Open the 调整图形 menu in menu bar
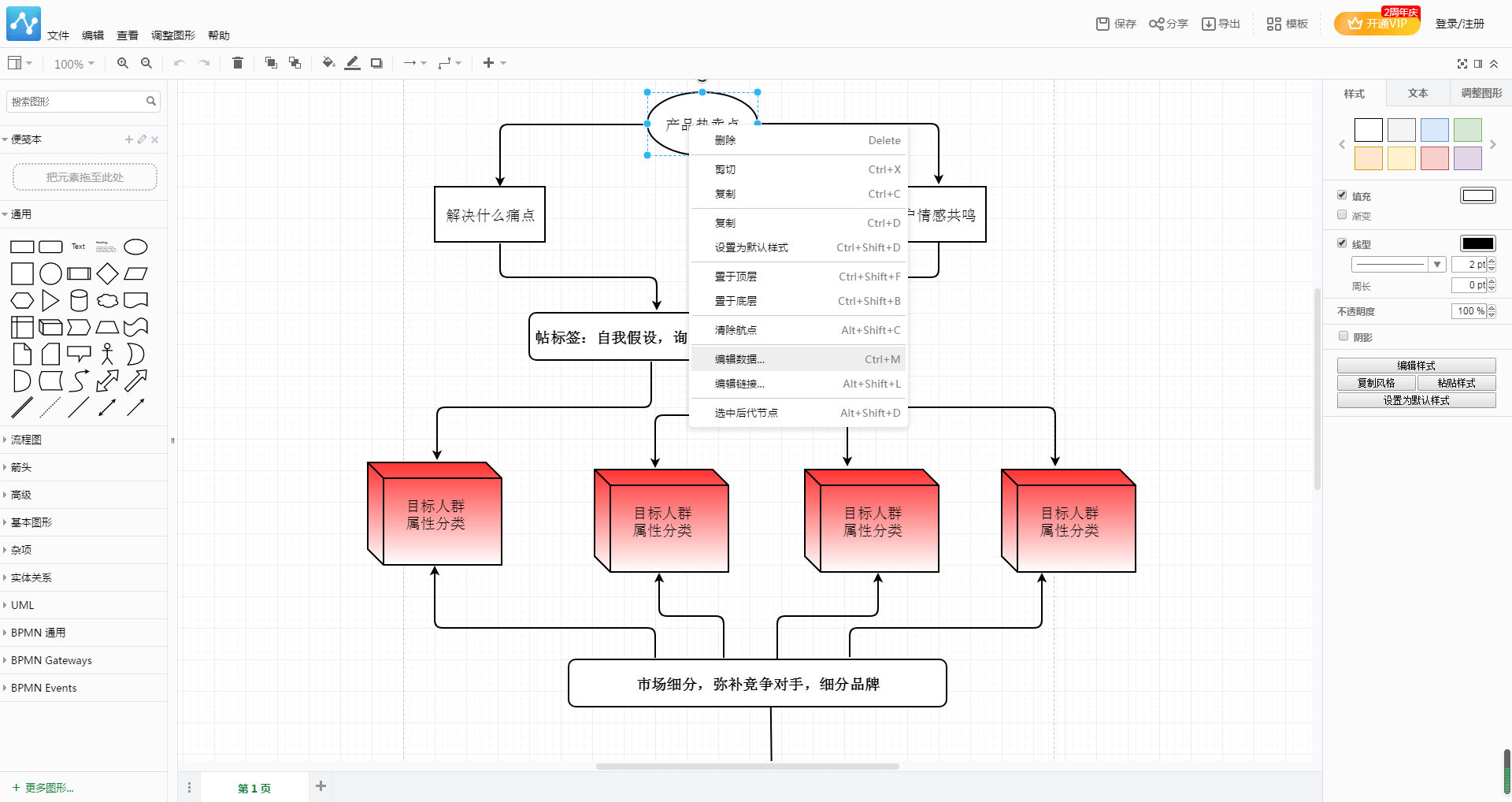 point(173,35)
